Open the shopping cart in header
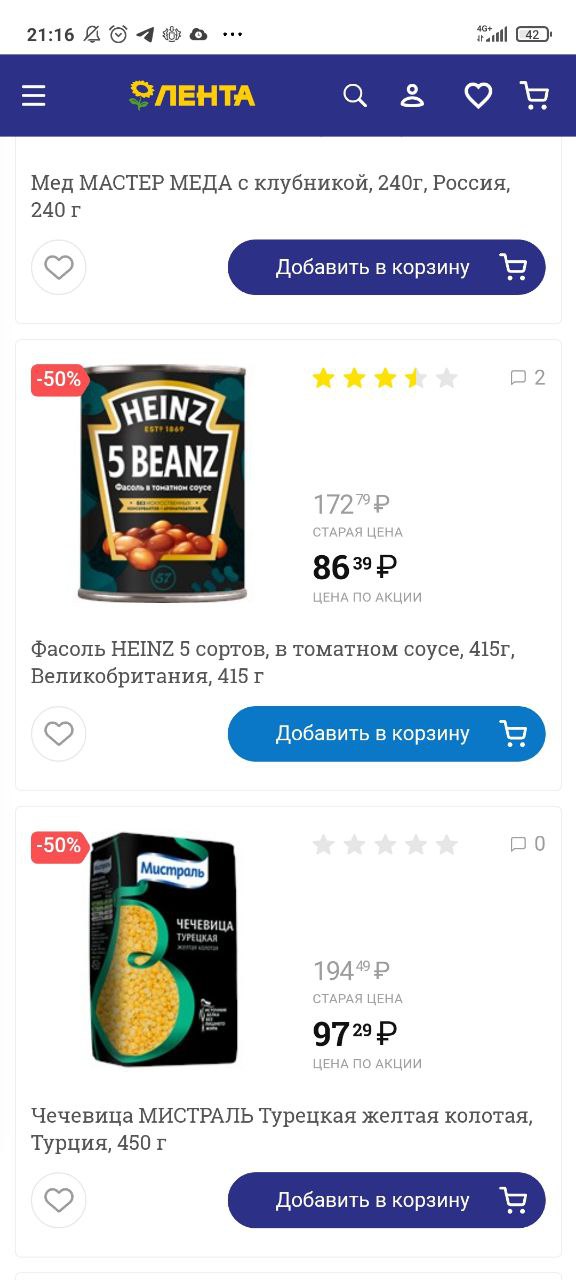The image size is (576, 1280). (x=535, y=95)
